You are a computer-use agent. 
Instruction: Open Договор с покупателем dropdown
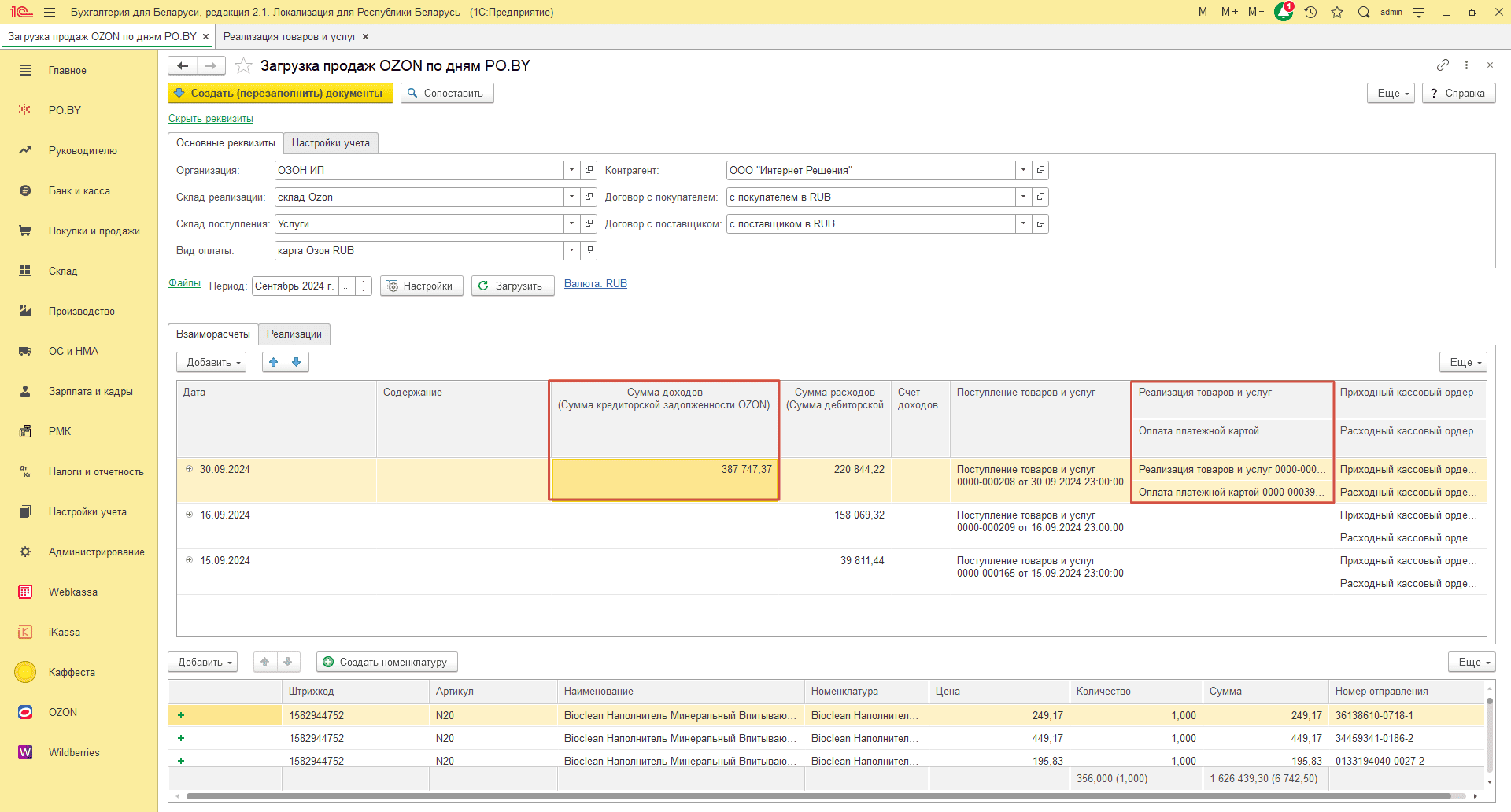click(1023, 197)
